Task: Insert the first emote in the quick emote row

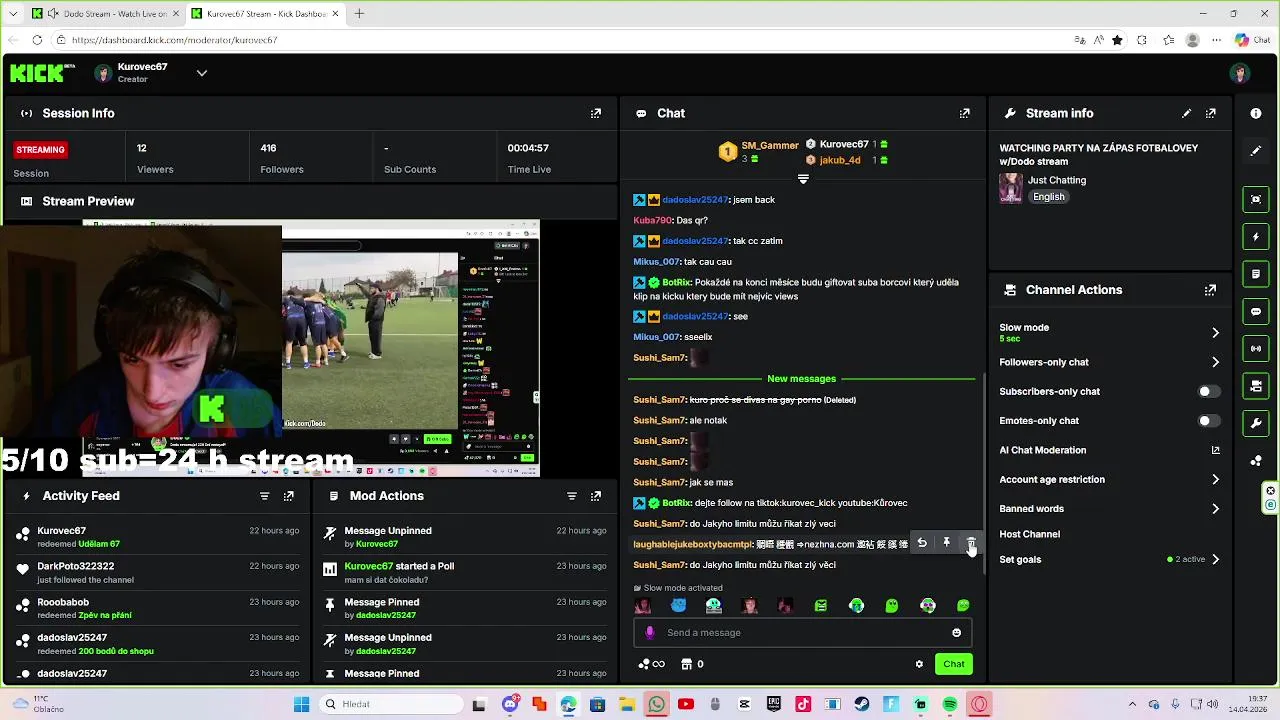Action: pos(643,606)
